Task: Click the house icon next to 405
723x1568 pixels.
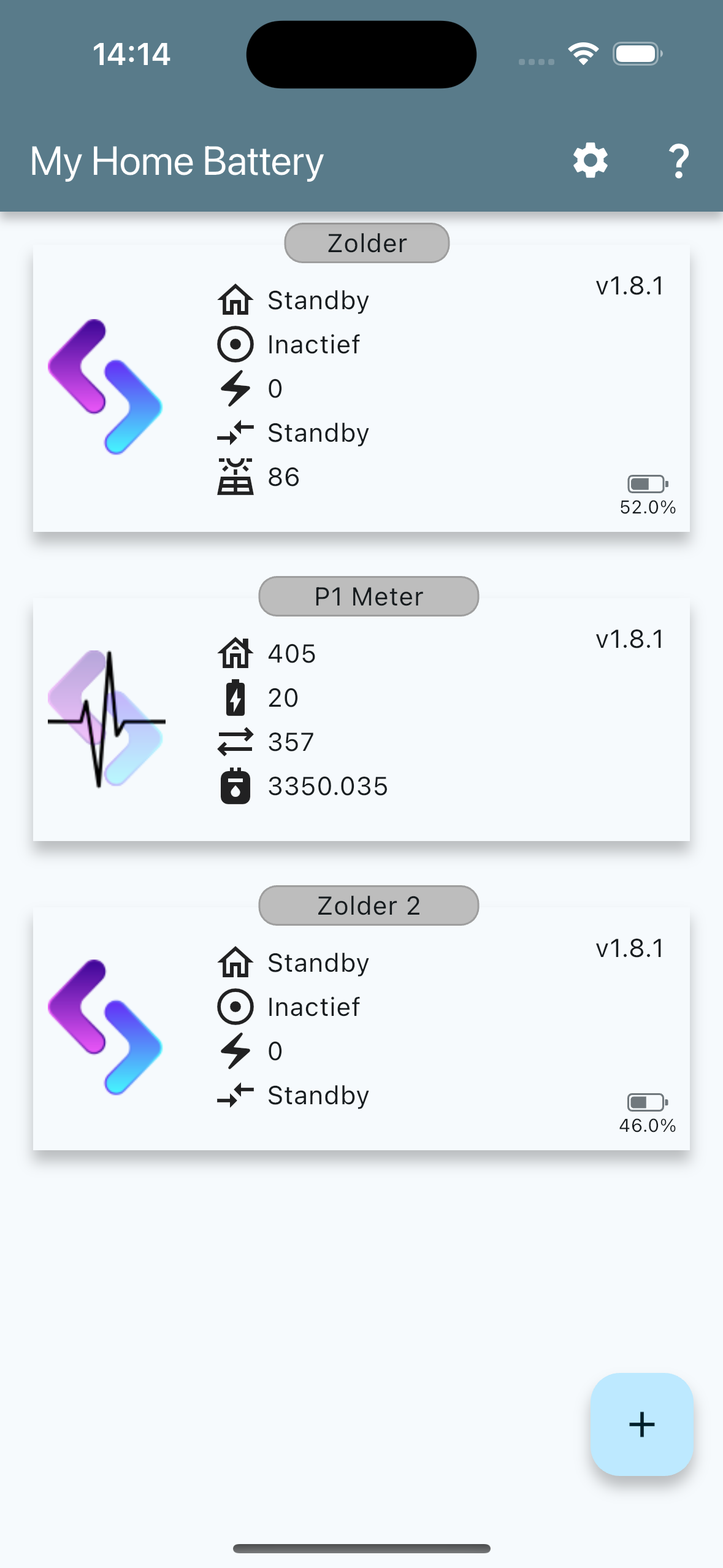Action: (x=235, y=653)
